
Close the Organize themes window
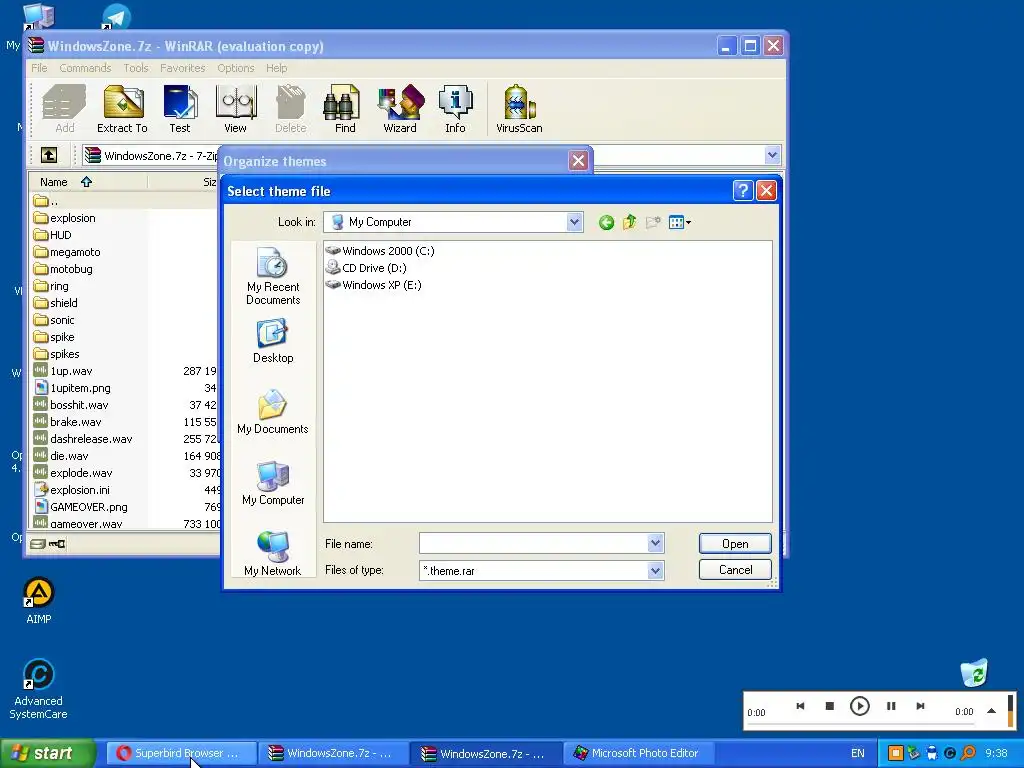click(578, 161)
